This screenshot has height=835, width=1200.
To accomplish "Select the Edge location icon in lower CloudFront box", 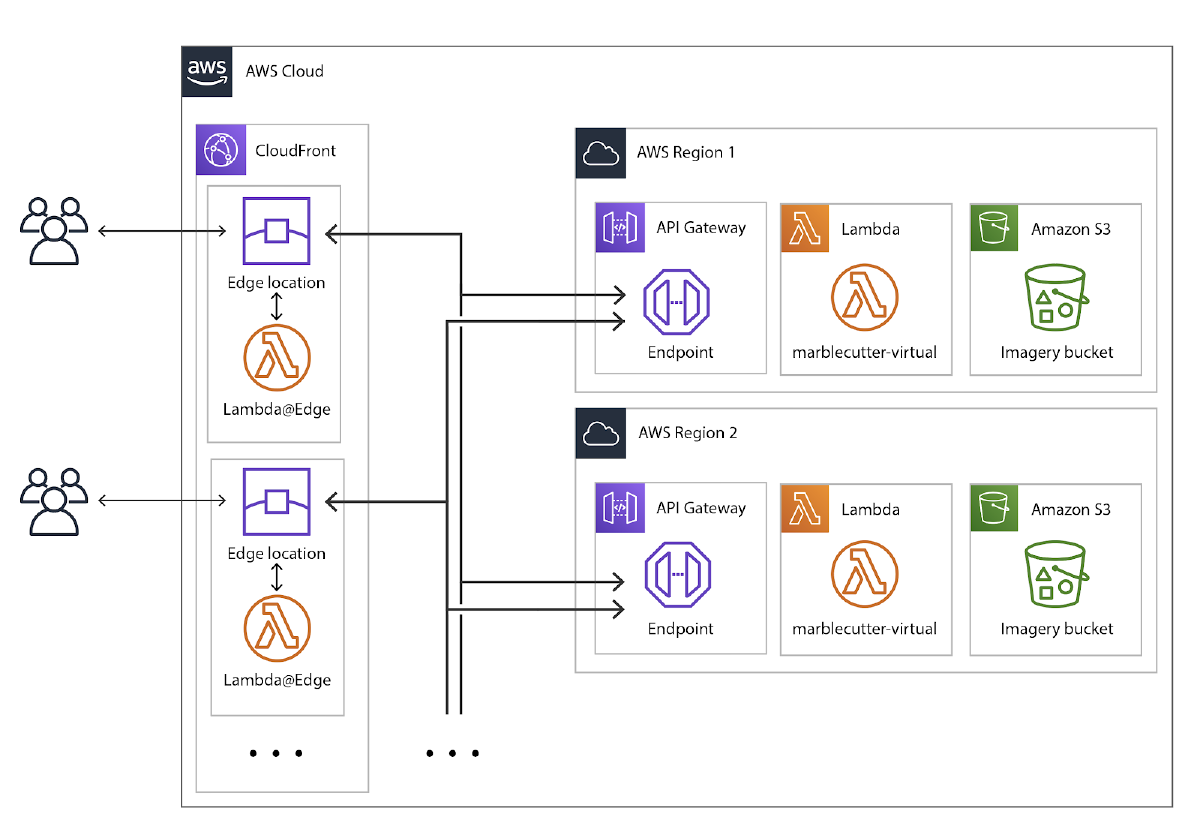I will tap(276, 500).
